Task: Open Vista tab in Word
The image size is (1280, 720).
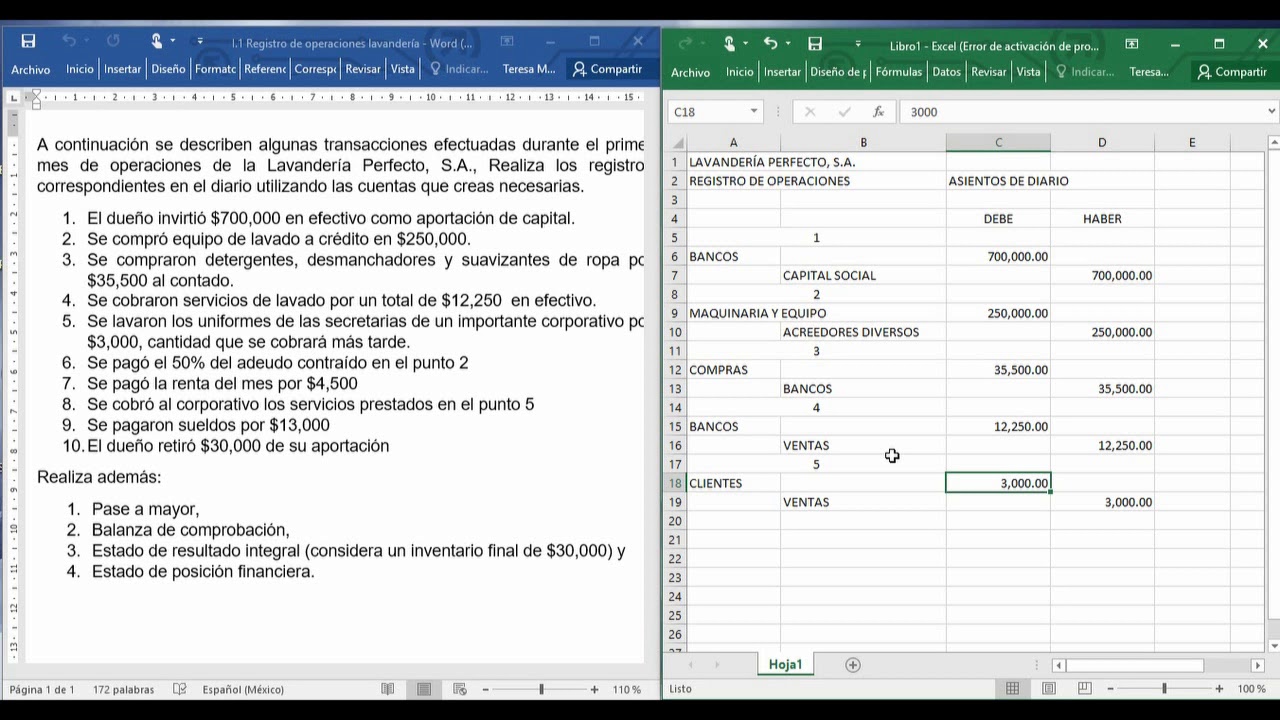Action: (x=403, y=69)
